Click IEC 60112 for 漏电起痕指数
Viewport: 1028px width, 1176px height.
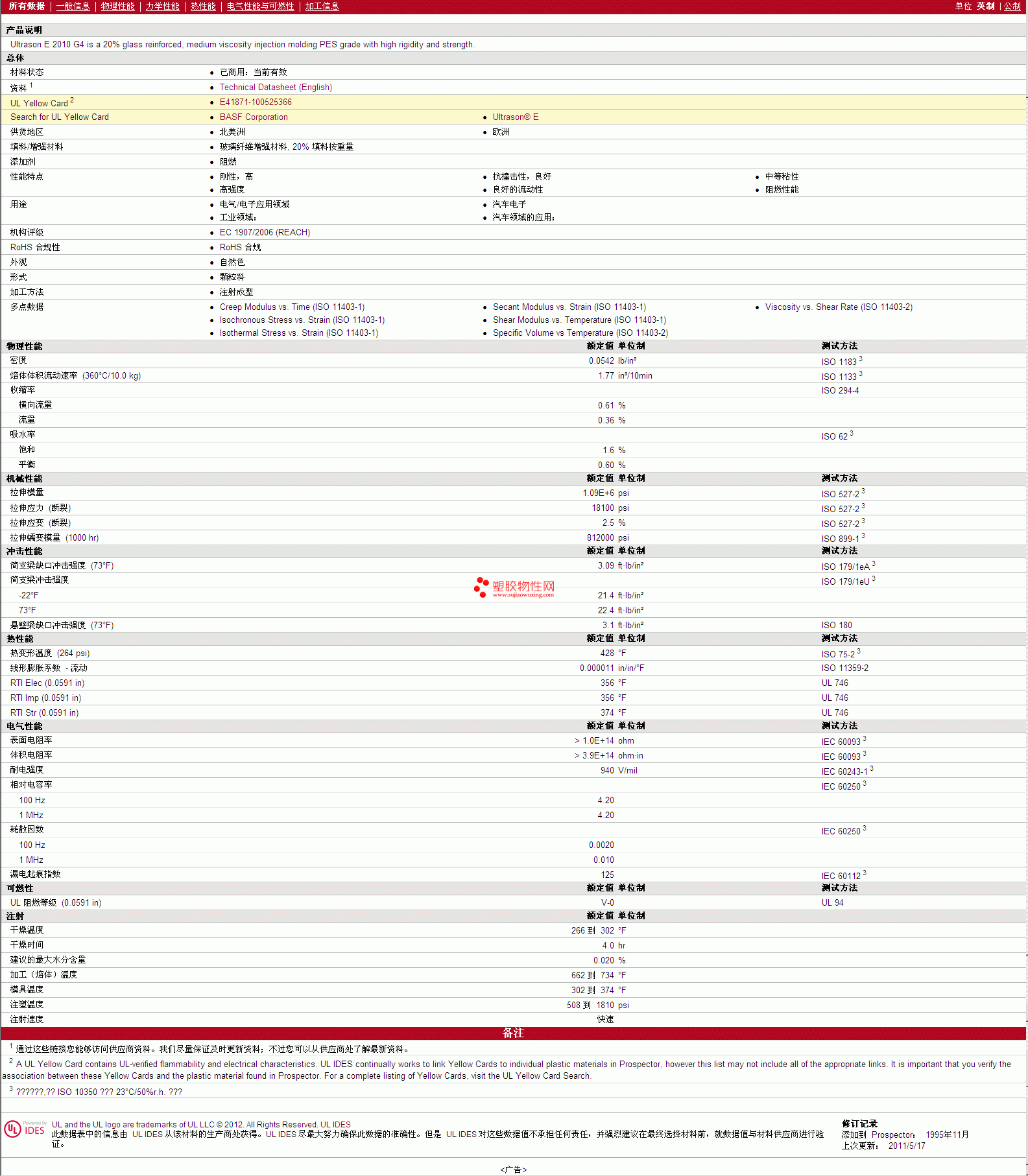841,876
